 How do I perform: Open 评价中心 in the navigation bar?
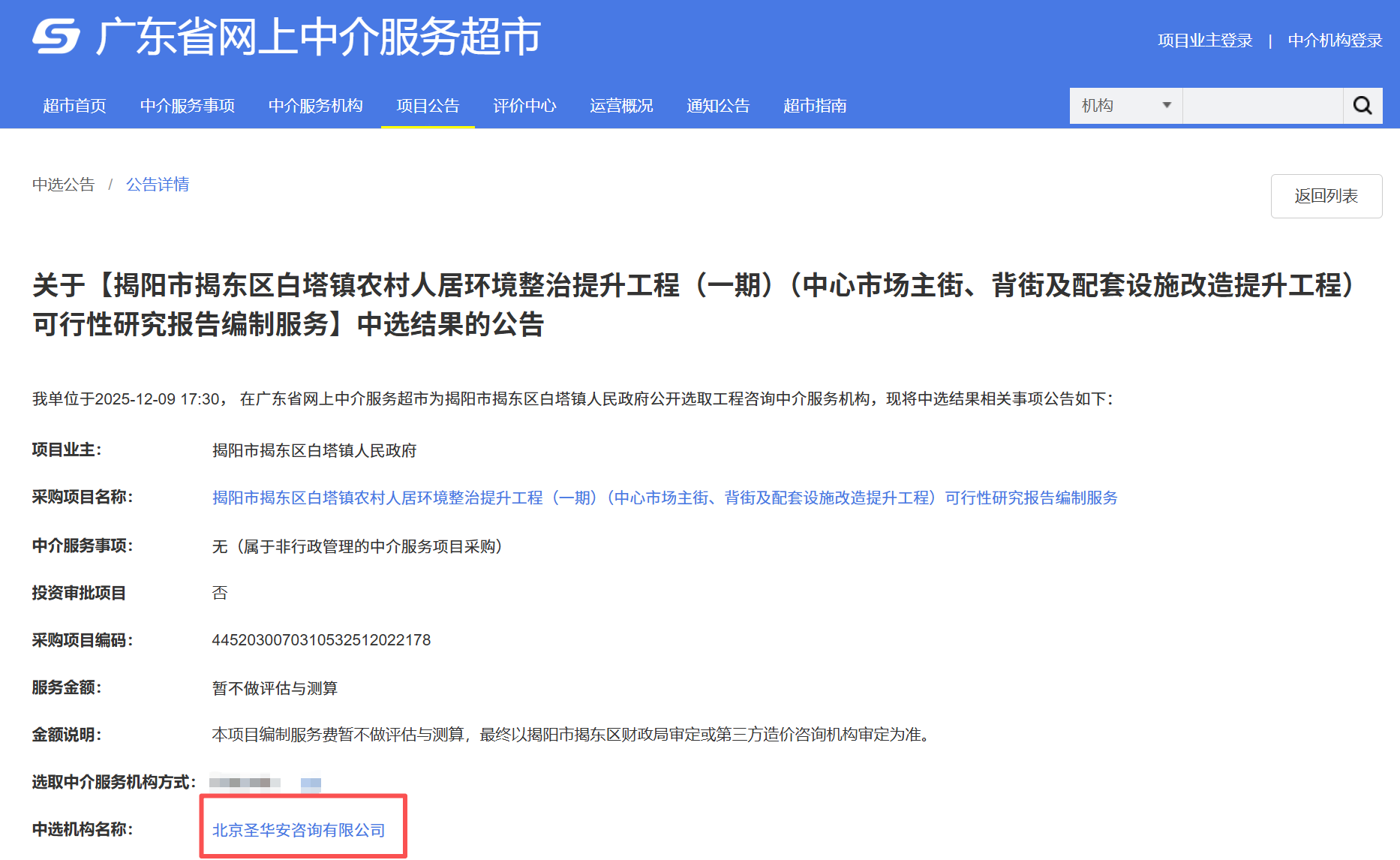tap(524, 106)
